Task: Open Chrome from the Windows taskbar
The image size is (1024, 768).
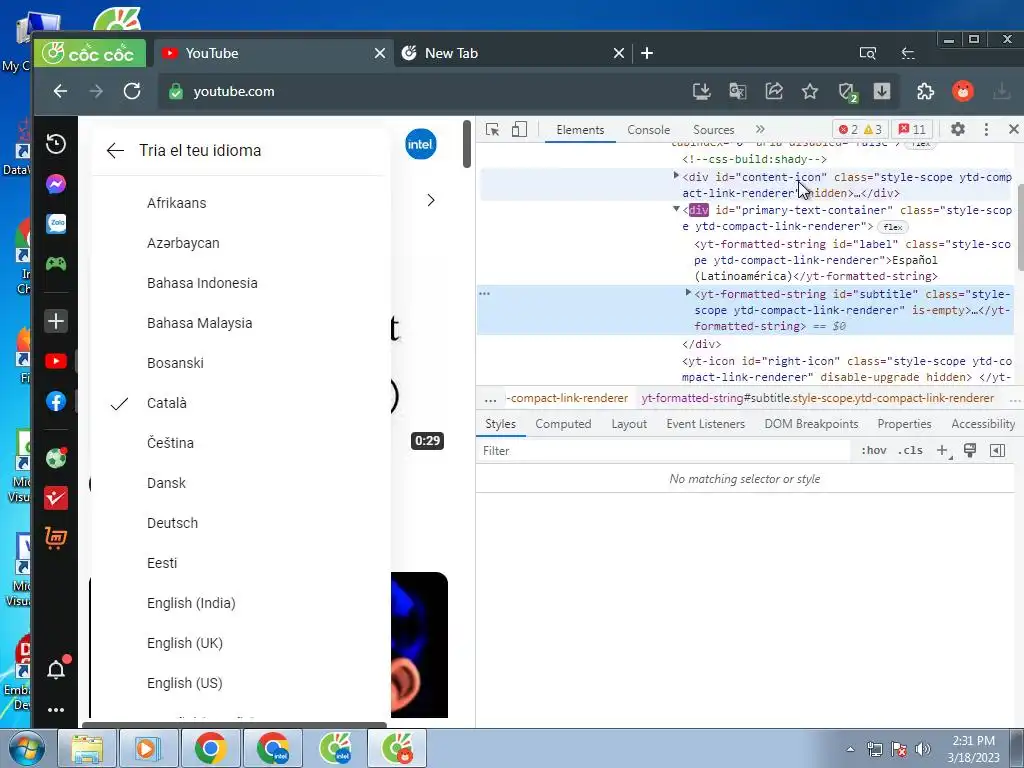Action: [210, 748]
